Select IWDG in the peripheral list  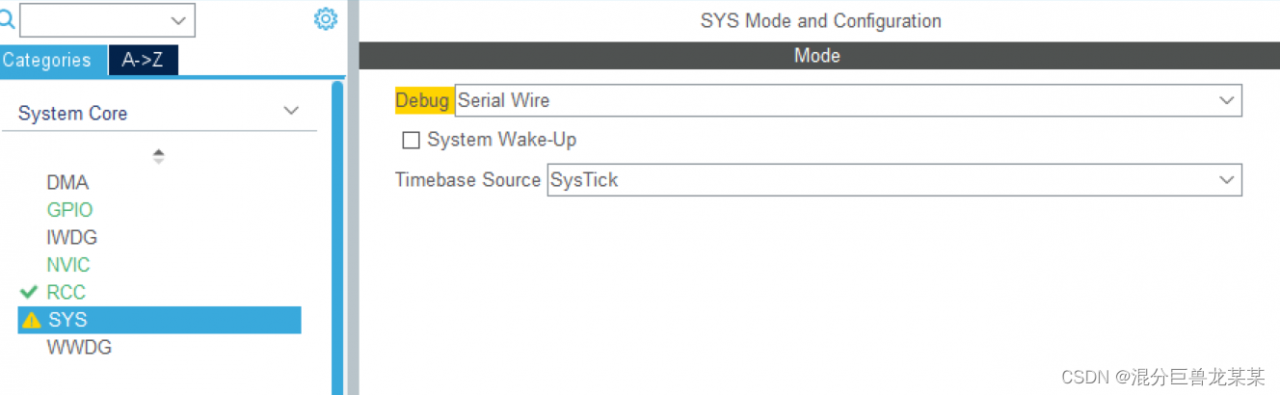tap(72, 238)
